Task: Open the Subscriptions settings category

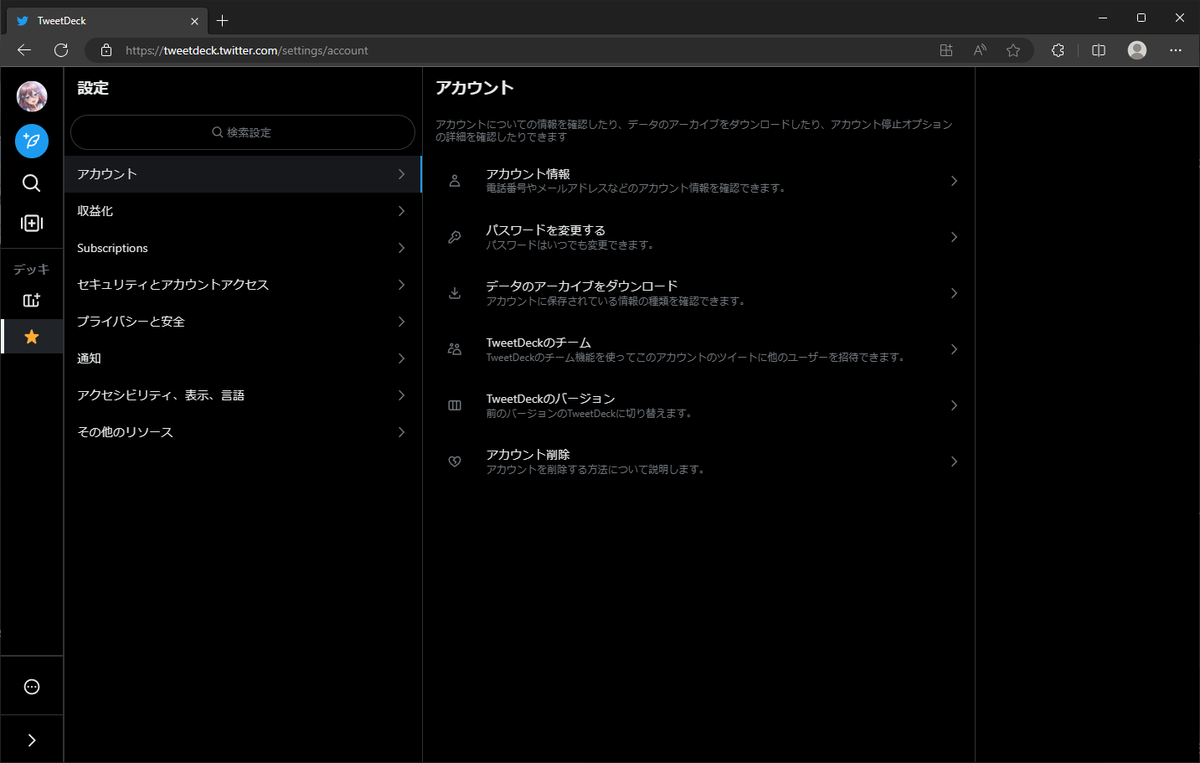Action: tap(243, 248)
